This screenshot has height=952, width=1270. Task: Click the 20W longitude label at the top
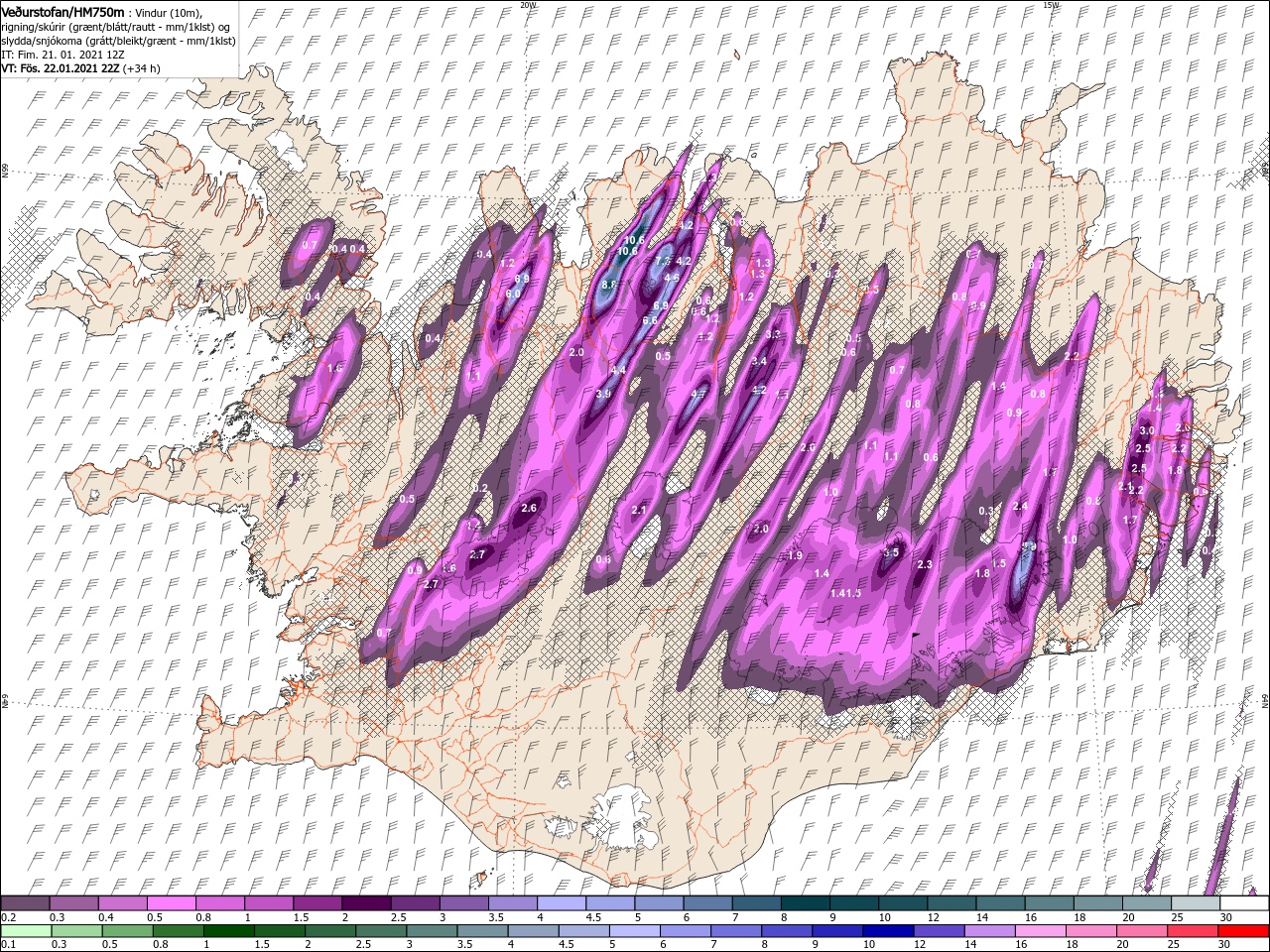pyautogui.click(x=527, y=5)
